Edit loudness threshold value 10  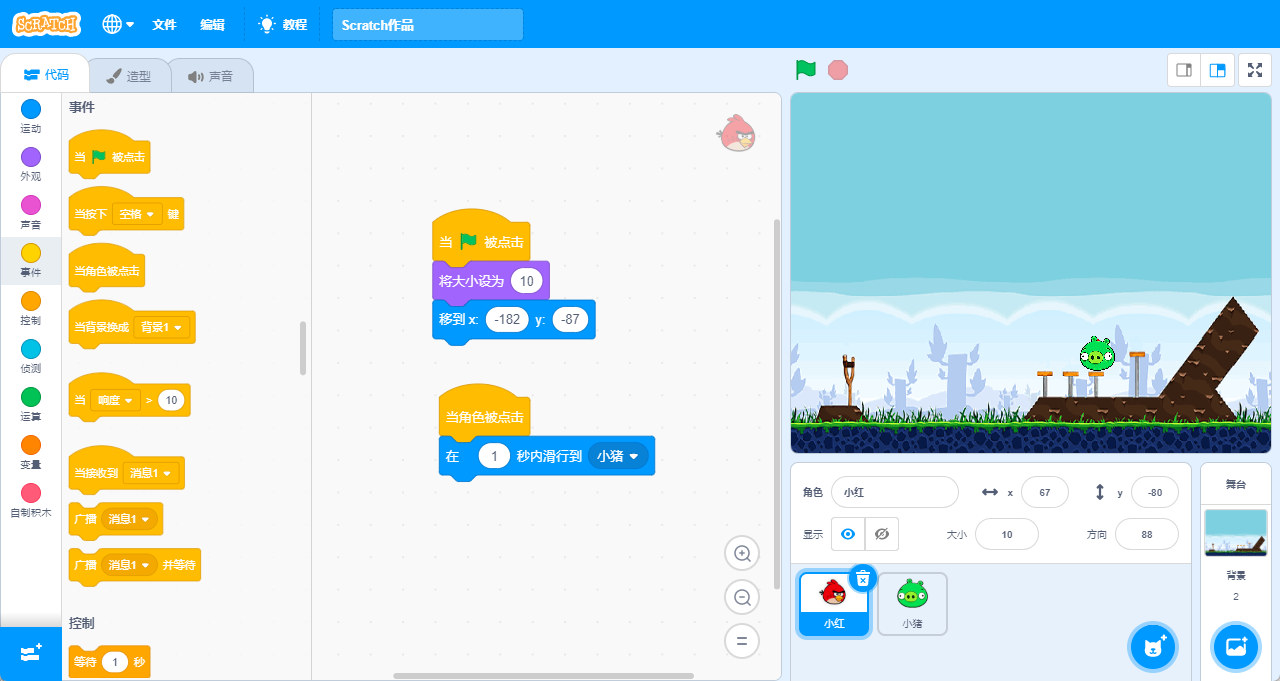[171, 400]
